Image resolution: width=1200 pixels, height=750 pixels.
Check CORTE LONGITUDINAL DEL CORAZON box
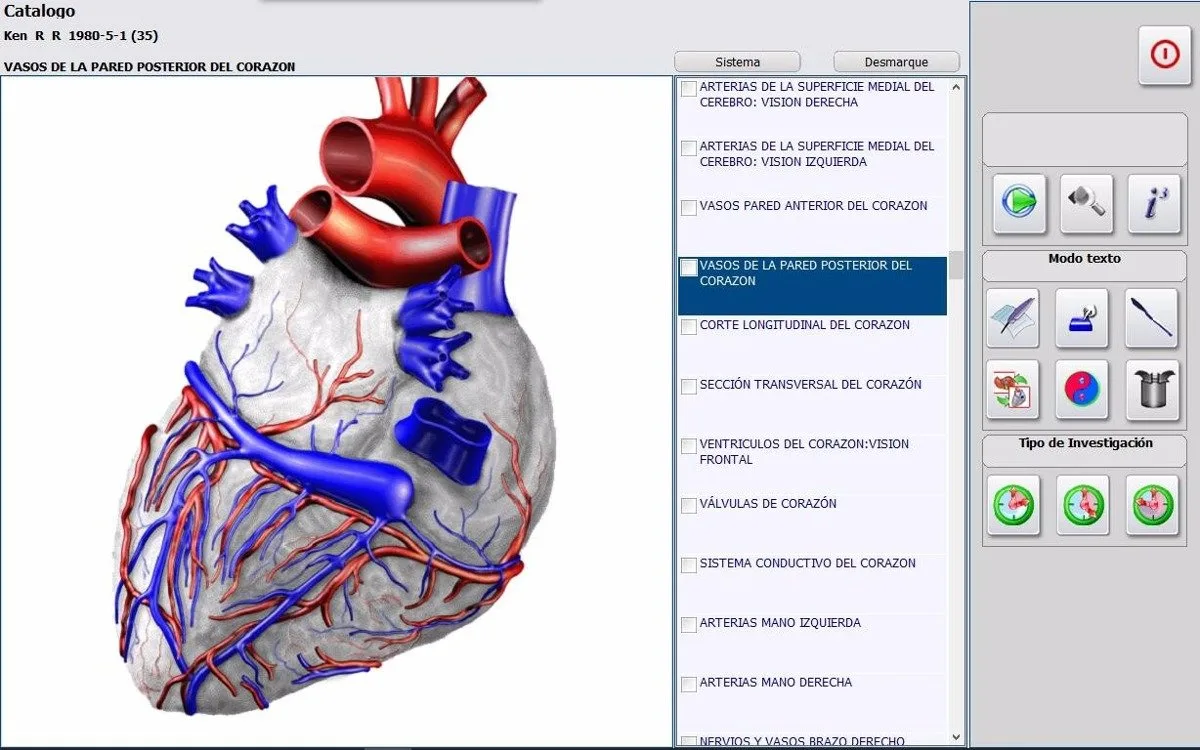[x=689, y=327]
